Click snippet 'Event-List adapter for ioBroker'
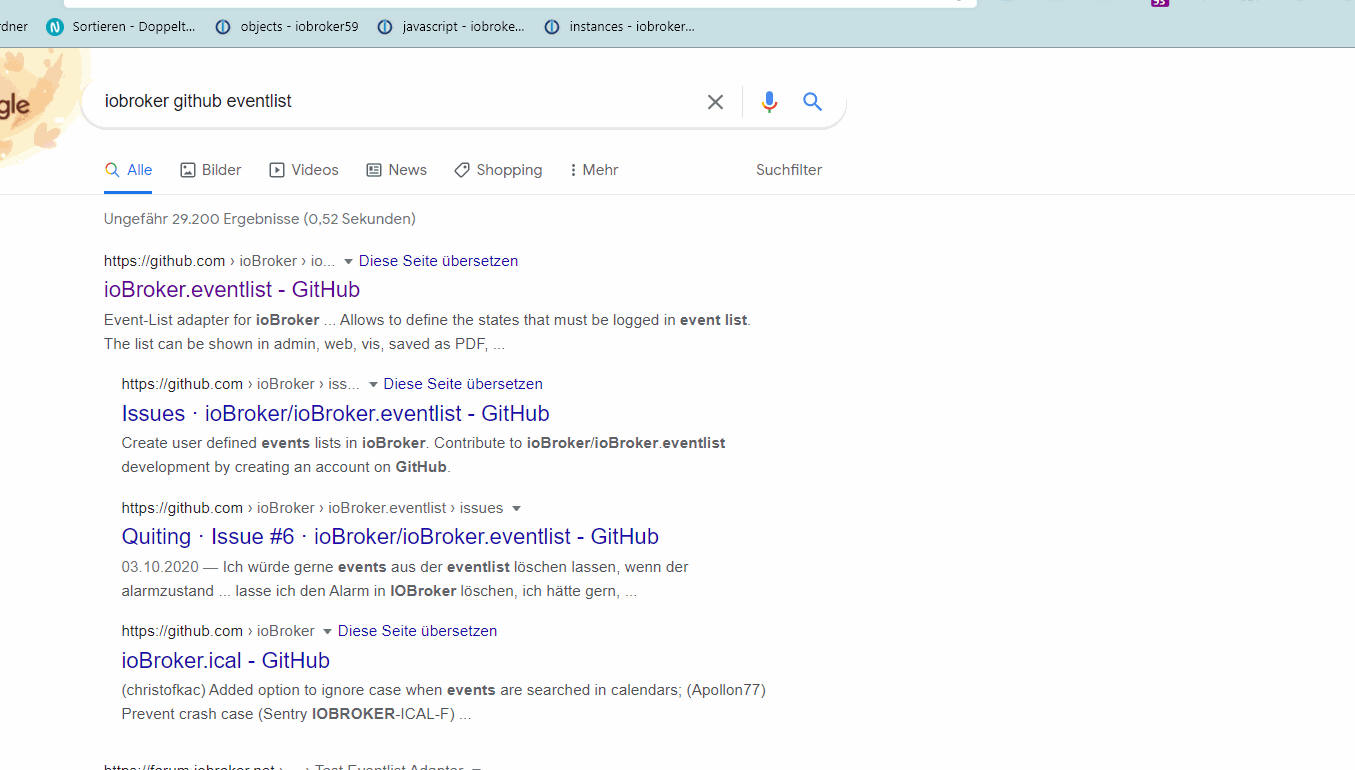Viewport: 1355px width, 770px height. 212,320
